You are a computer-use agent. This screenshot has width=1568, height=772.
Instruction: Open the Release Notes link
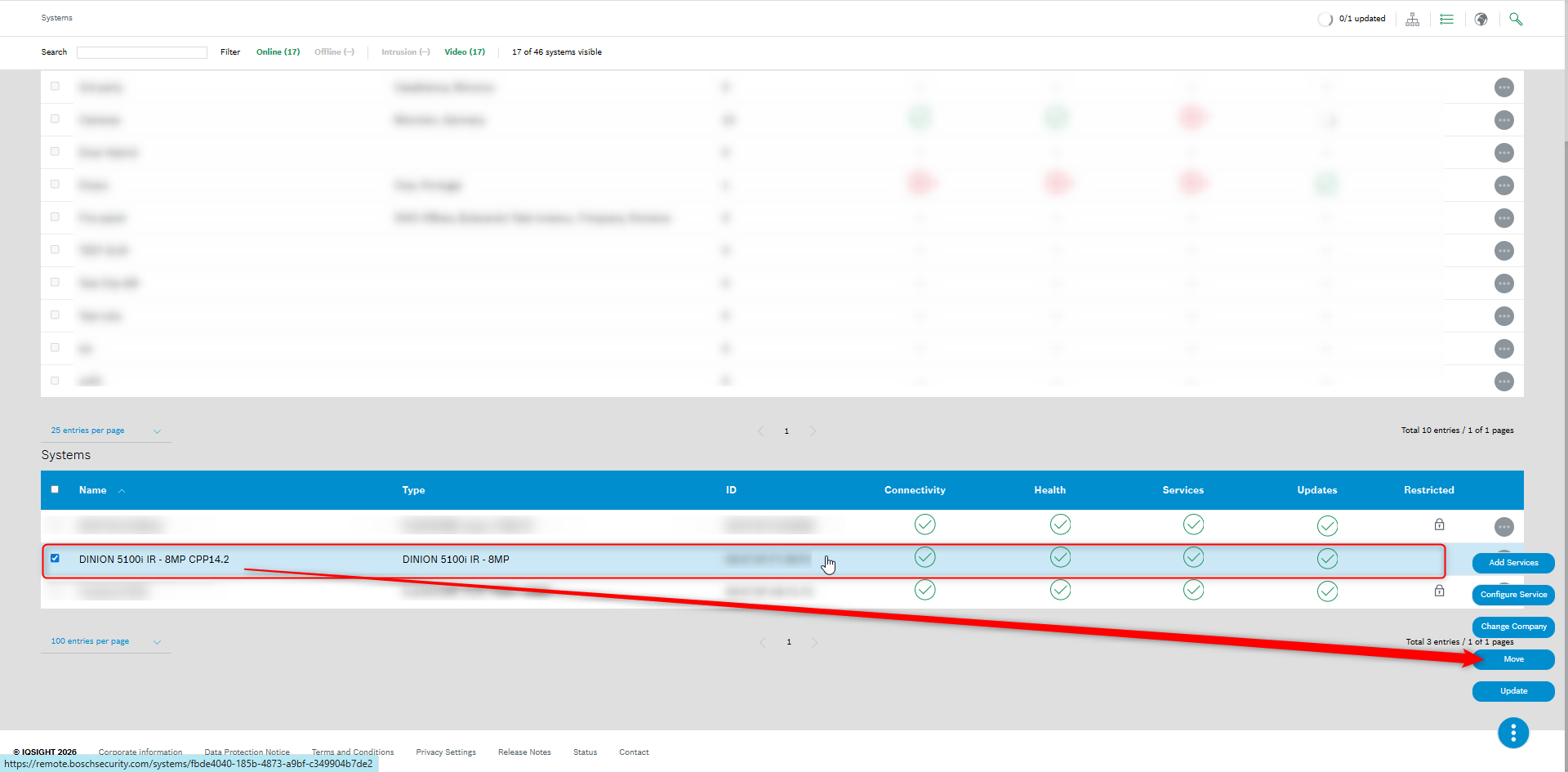coord(524,752)
